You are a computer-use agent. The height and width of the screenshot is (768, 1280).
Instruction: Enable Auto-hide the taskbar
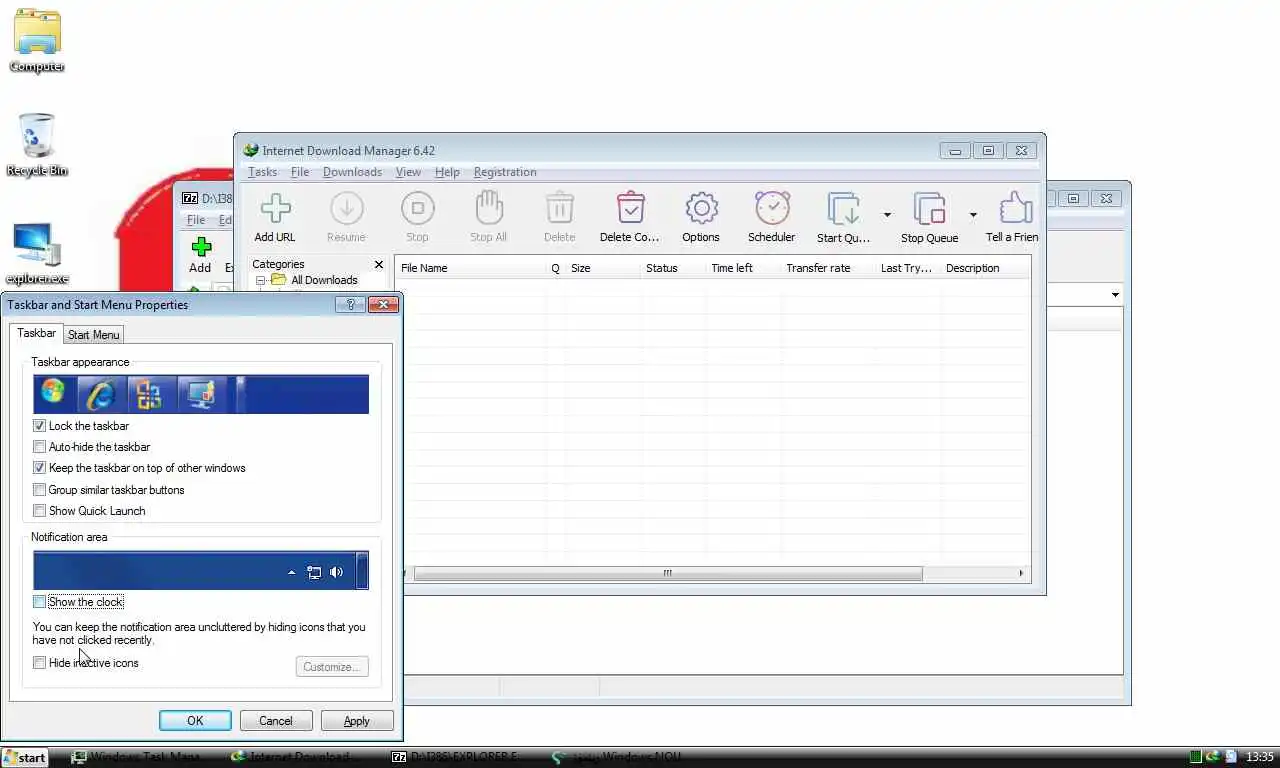pos(40,447)
